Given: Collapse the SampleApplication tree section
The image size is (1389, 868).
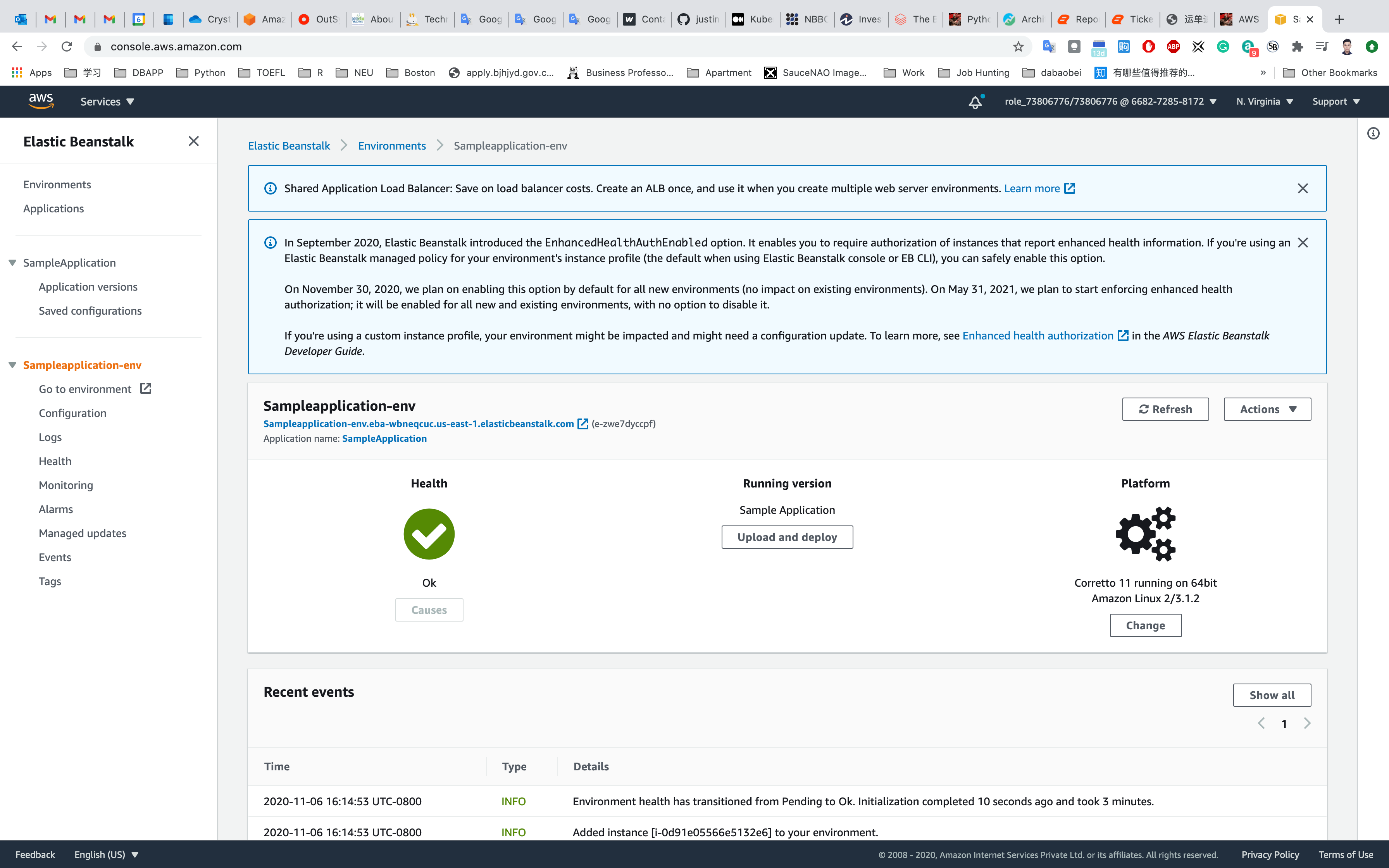Looking at the screenshot, I should coord(12,262).
